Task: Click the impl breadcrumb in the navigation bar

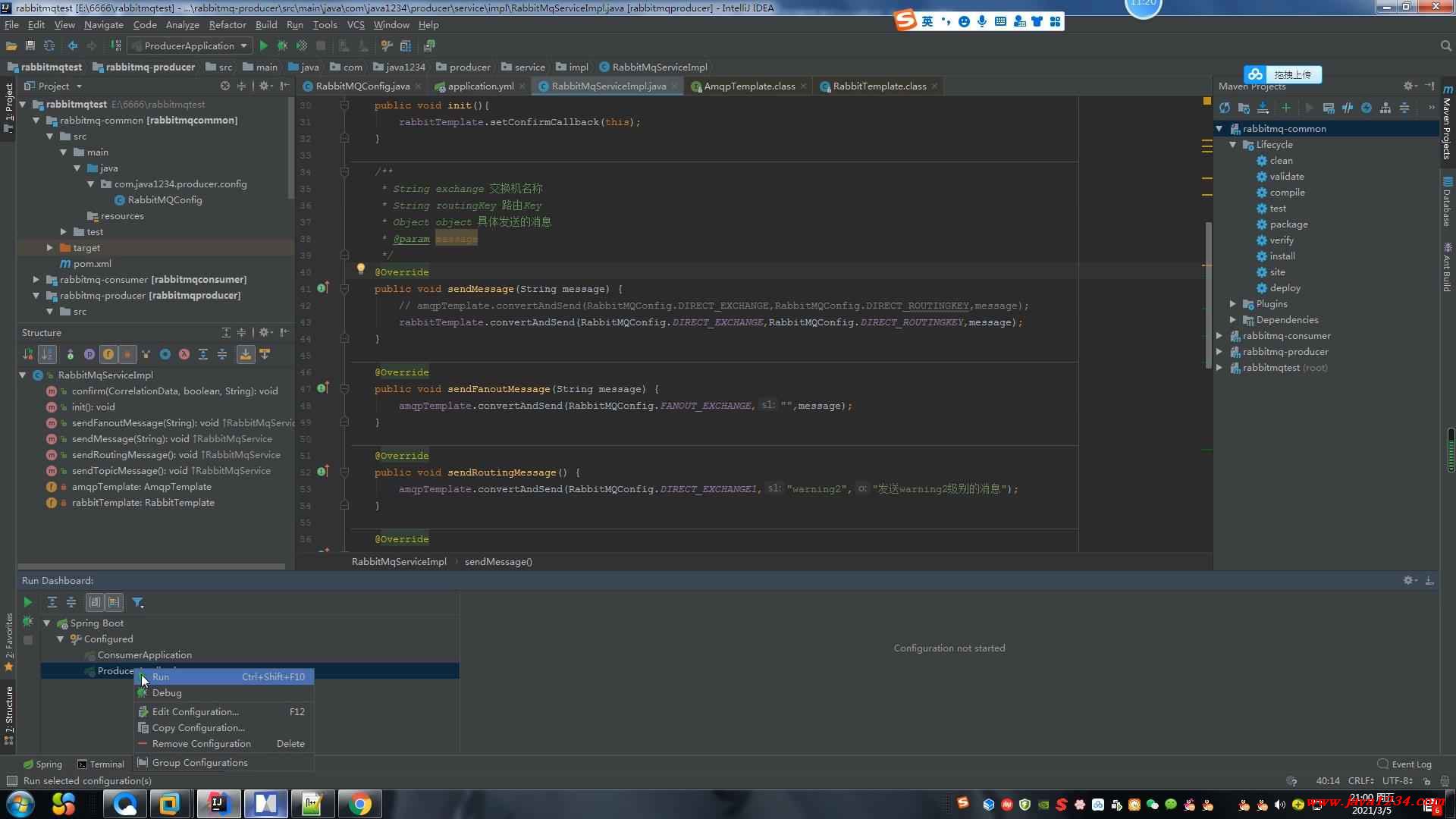Action: [x=572, y=67]
